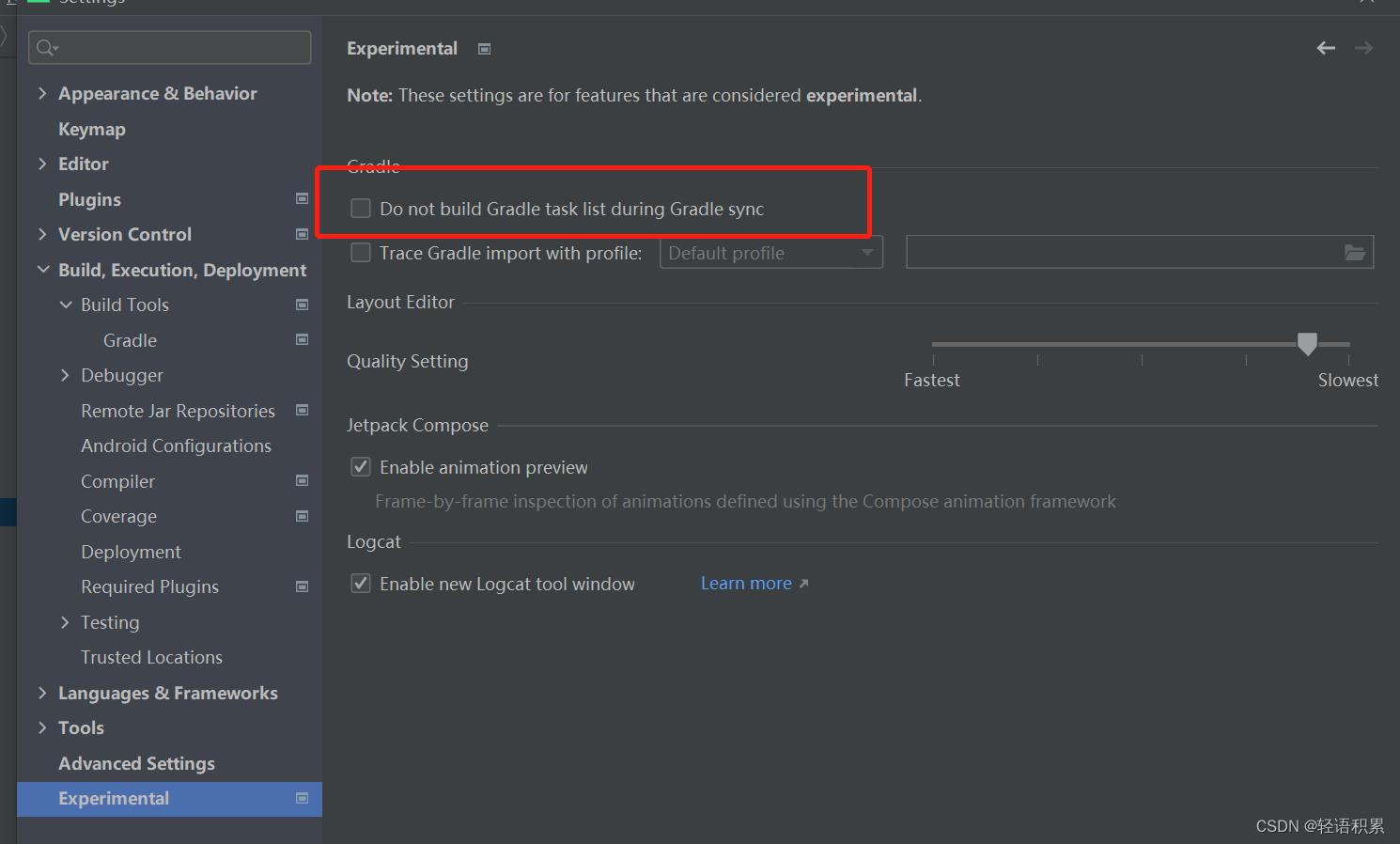Open the Learn more link
Viewport: 1400px width, 844px height.
pos(746,584)
